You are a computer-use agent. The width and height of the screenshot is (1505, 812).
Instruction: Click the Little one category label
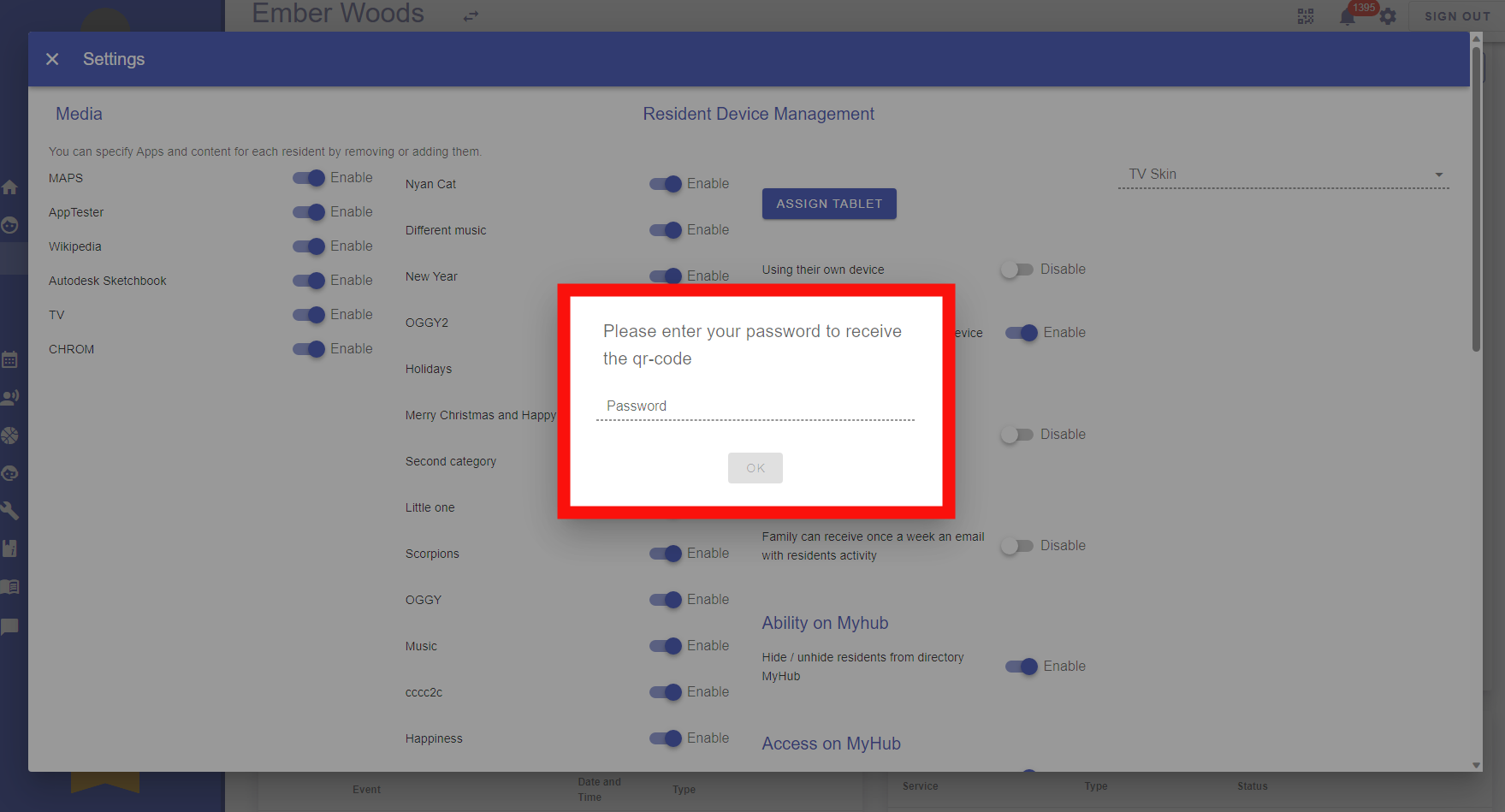tap(430, 507)
